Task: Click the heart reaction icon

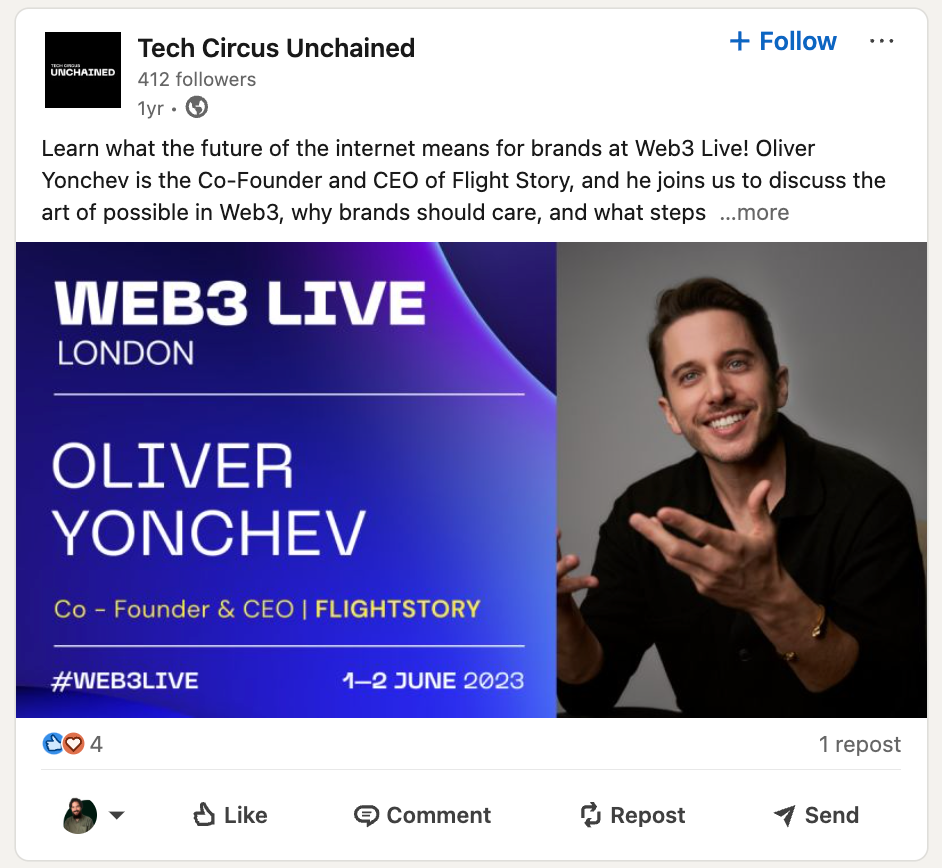Action: click(74, 744)
